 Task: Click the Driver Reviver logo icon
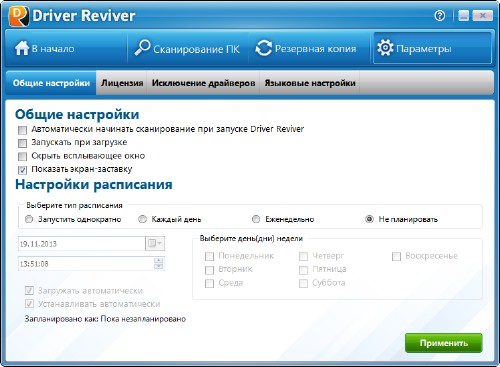[x=19, y=16]
